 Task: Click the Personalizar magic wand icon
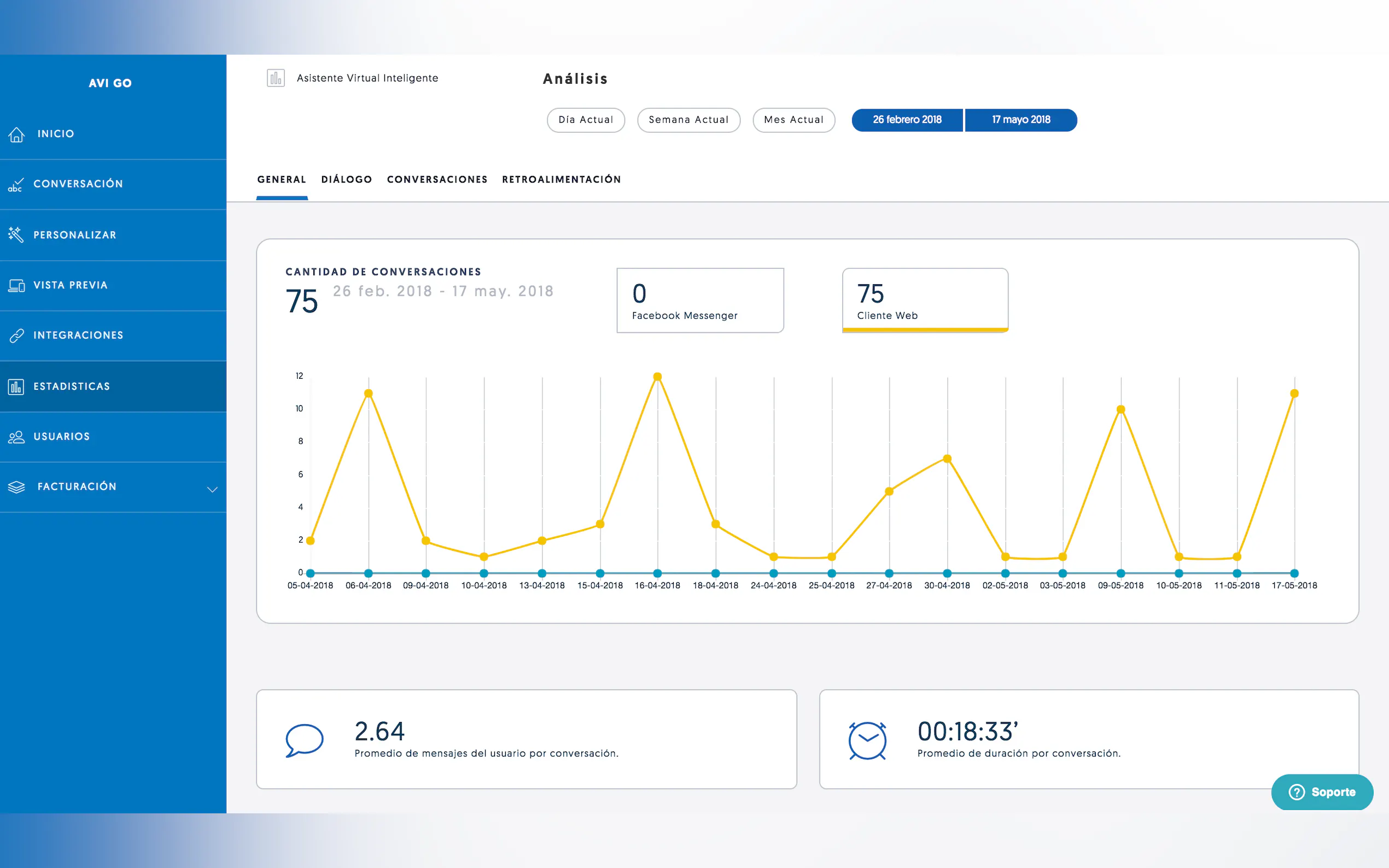[x=15, y=234]
